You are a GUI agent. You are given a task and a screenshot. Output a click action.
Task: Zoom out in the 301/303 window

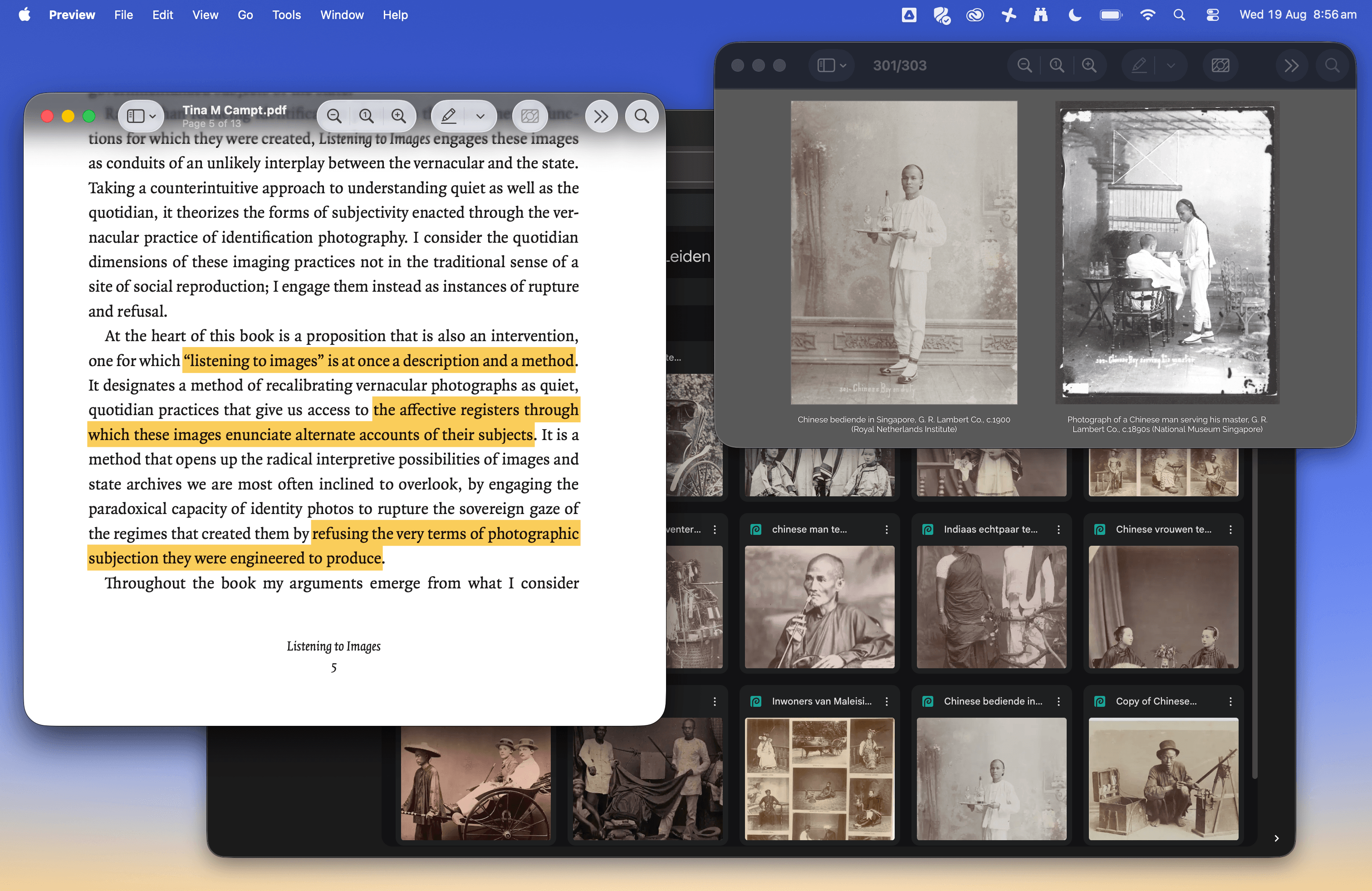coord(1024,65)
